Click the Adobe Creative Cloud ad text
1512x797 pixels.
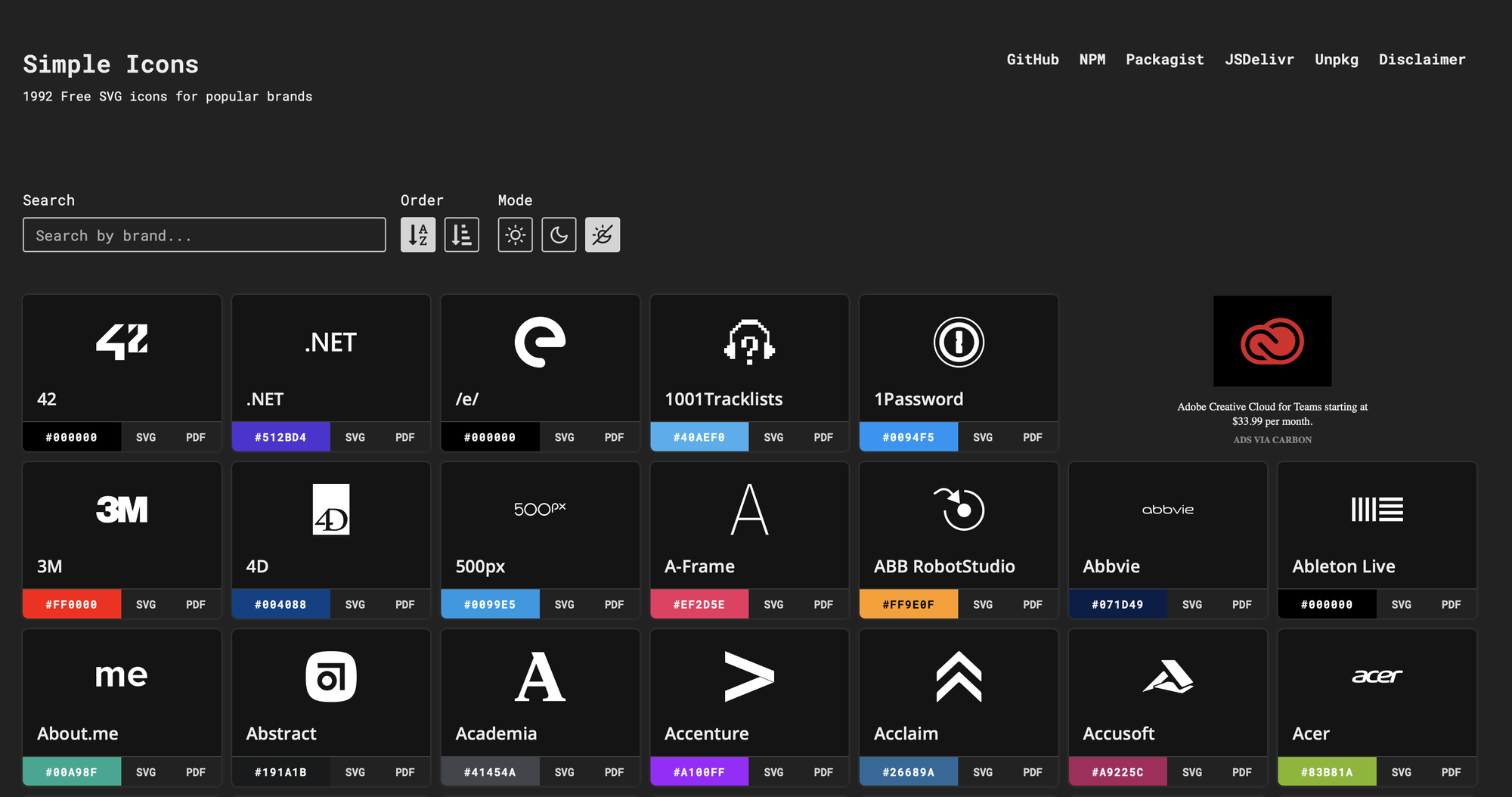(x=1272, y=414)
